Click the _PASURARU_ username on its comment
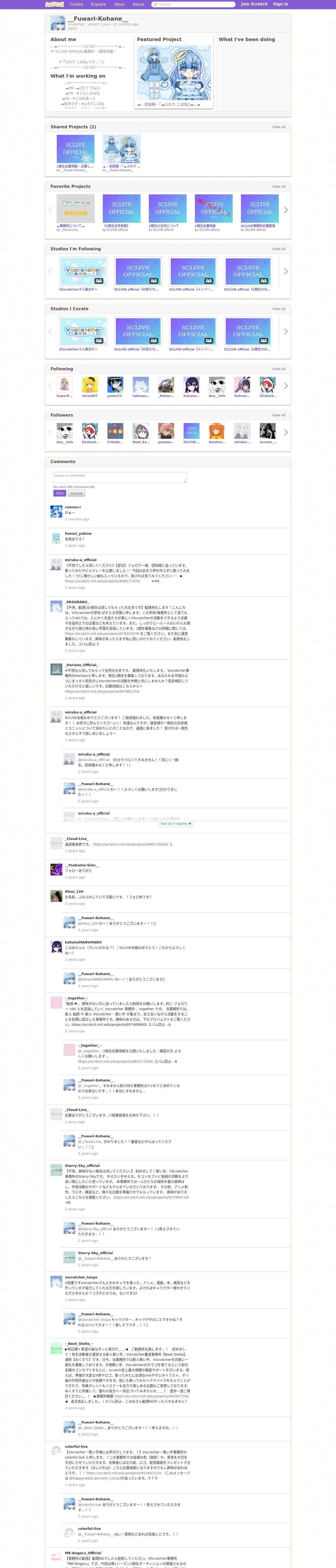This screenshot has width=336, height=1568. [x=77, y=602]
